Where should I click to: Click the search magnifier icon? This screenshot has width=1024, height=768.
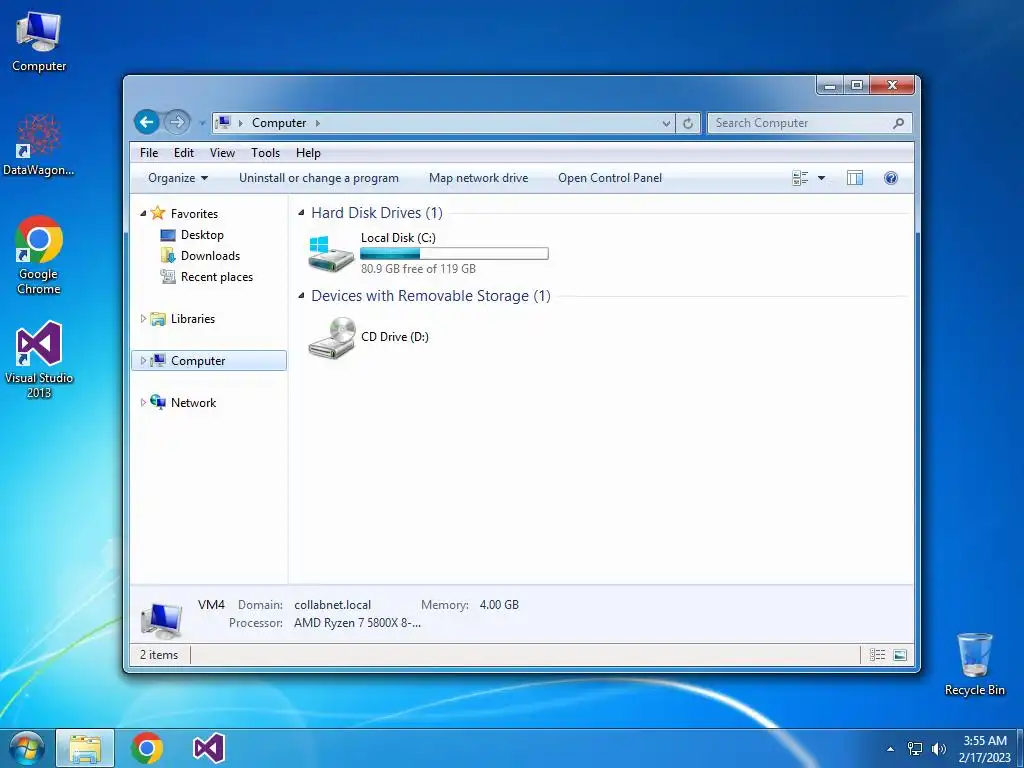899,123
